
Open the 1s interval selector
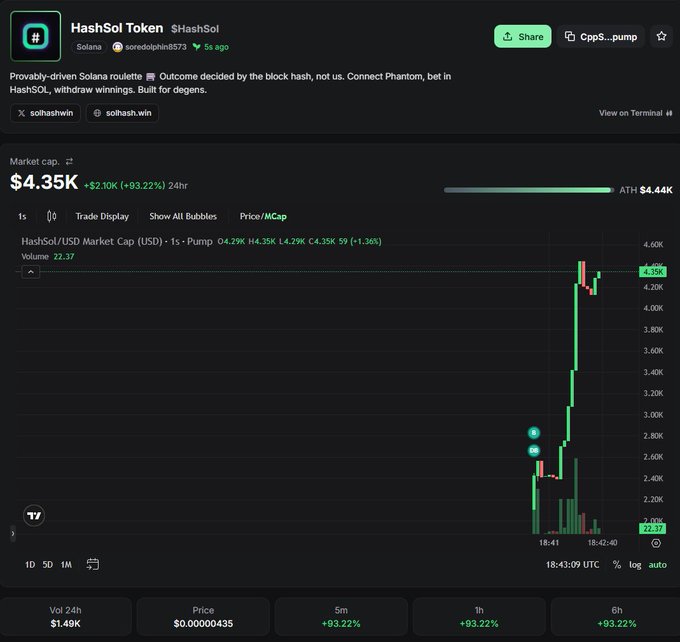click(22, 216)
